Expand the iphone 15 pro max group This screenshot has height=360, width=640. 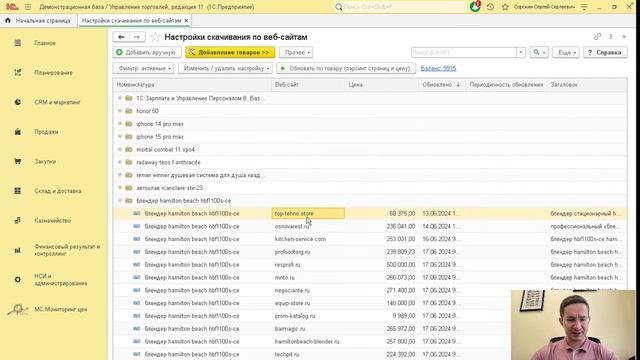coord(120,136)
